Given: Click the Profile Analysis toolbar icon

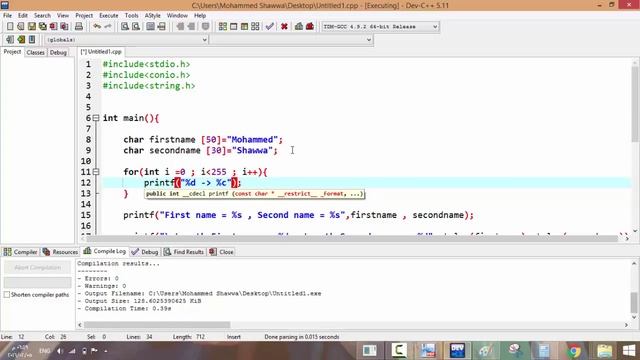Looking at the screenshot, I should (x=299, y=27).
